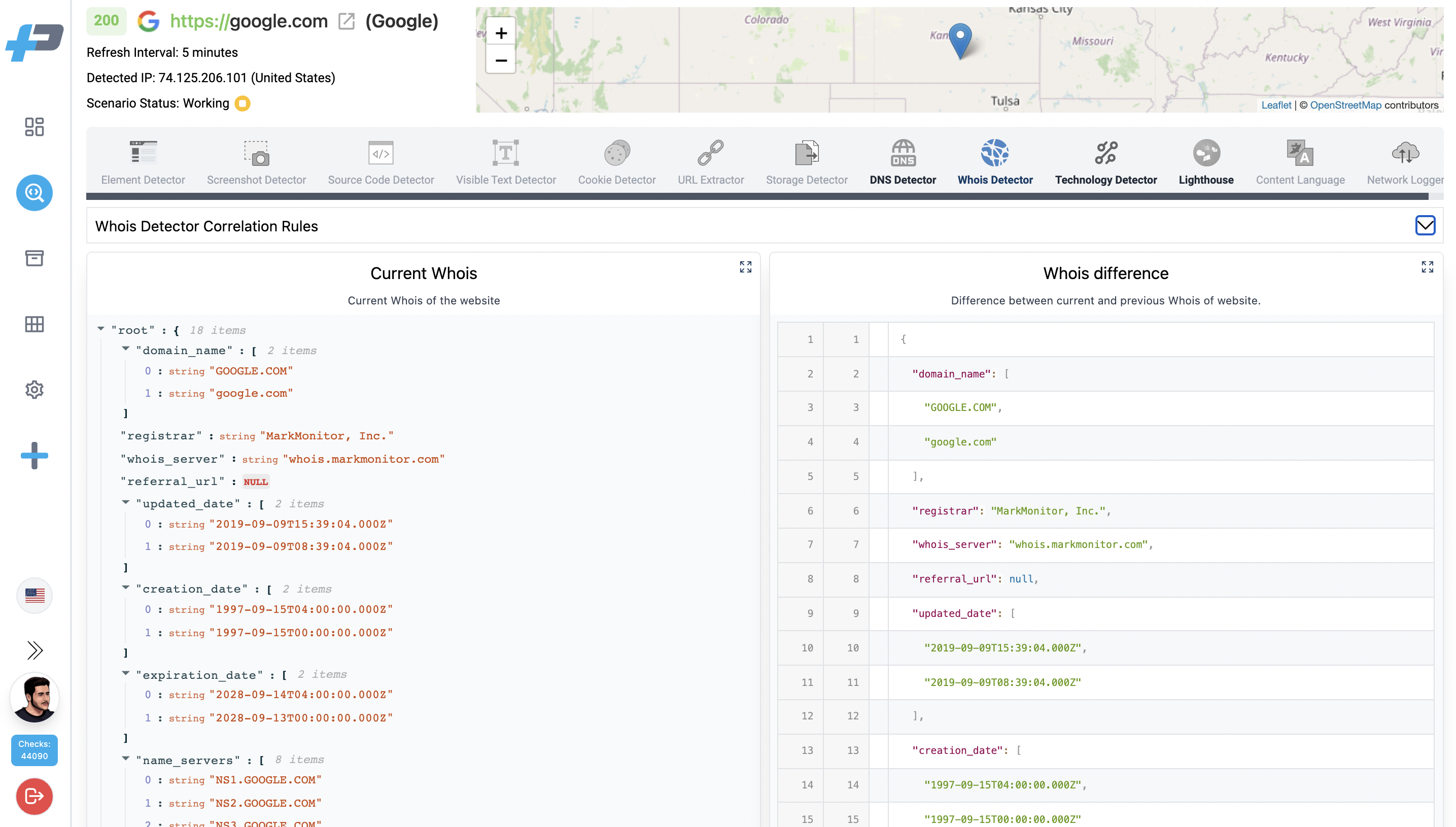The image size is (1456, 827).
Task: Click the NULL referral_url value
Action: coord(256,482)
